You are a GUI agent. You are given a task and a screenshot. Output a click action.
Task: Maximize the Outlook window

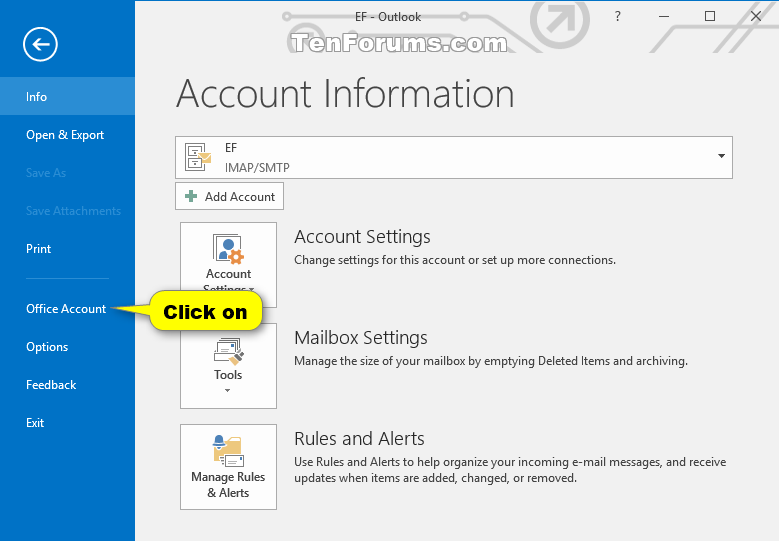[x=710, y=16]
